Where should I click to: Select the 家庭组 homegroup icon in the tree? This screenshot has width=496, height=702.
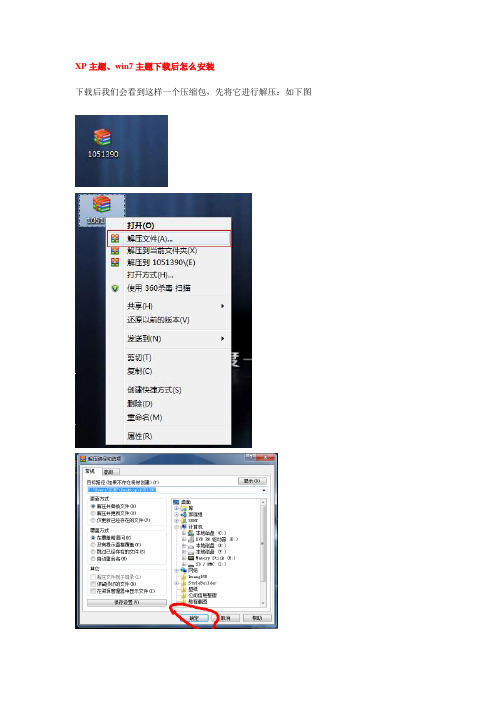(x=184, y=514)
